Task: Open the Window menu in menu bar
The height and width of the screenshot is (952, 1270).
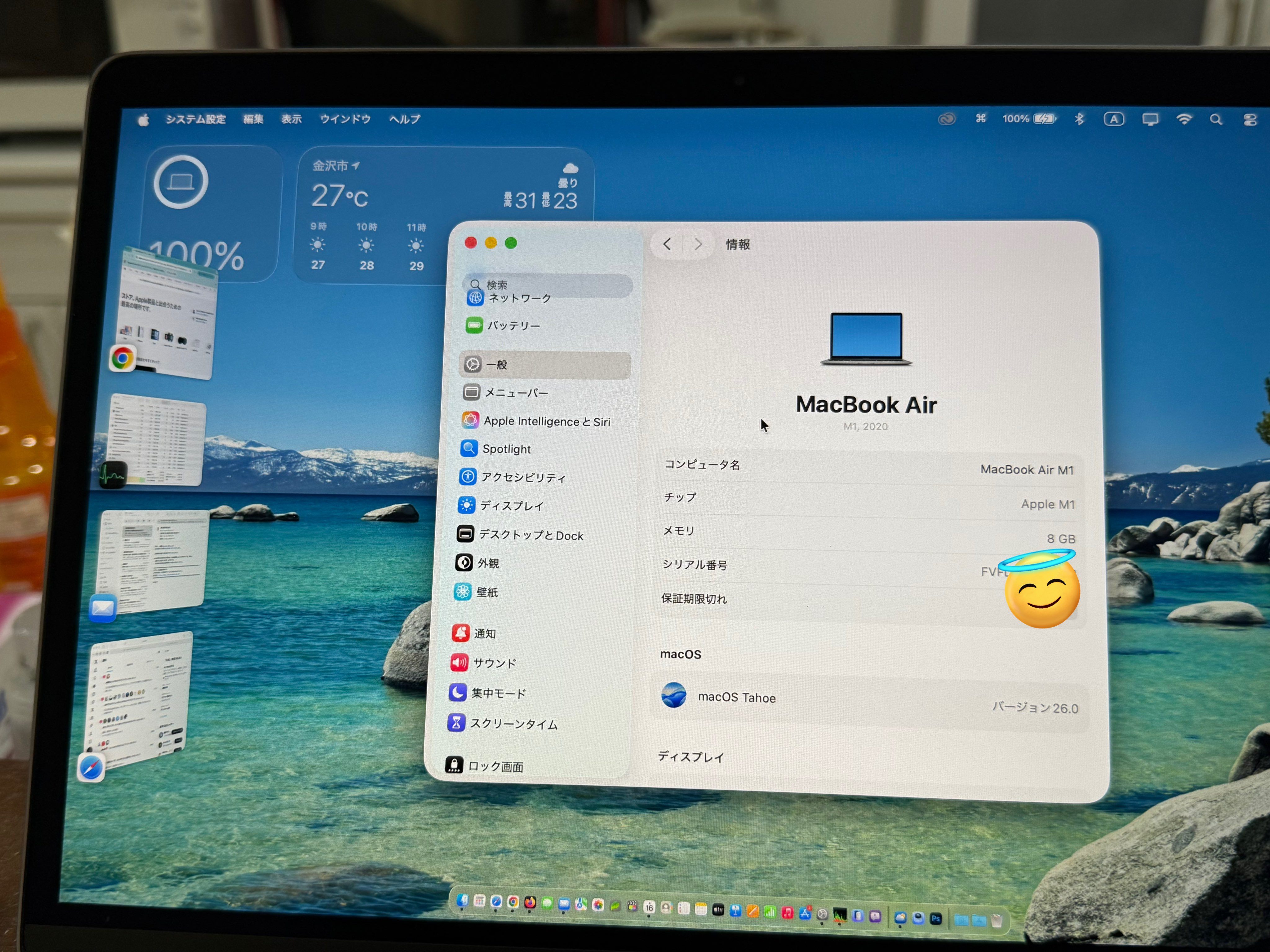Action: (345, 119)
